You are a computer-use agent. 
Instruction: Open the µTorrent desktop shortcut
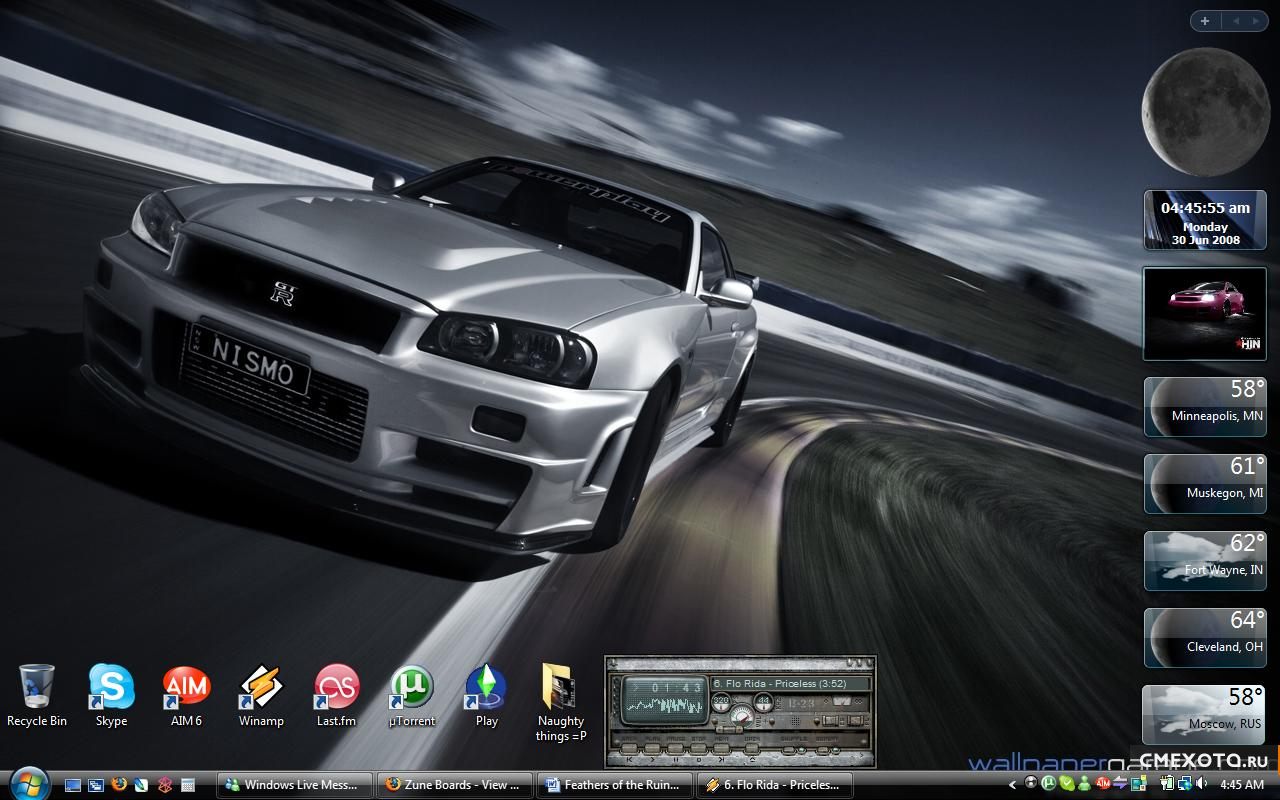411,688
